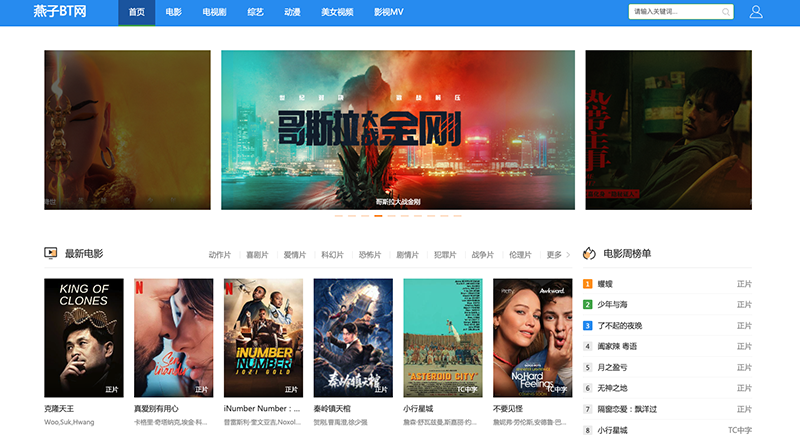The image size is (800, 435).
Task: Filter latest movies by 恐怖片
Action: [x=370, y=255]
